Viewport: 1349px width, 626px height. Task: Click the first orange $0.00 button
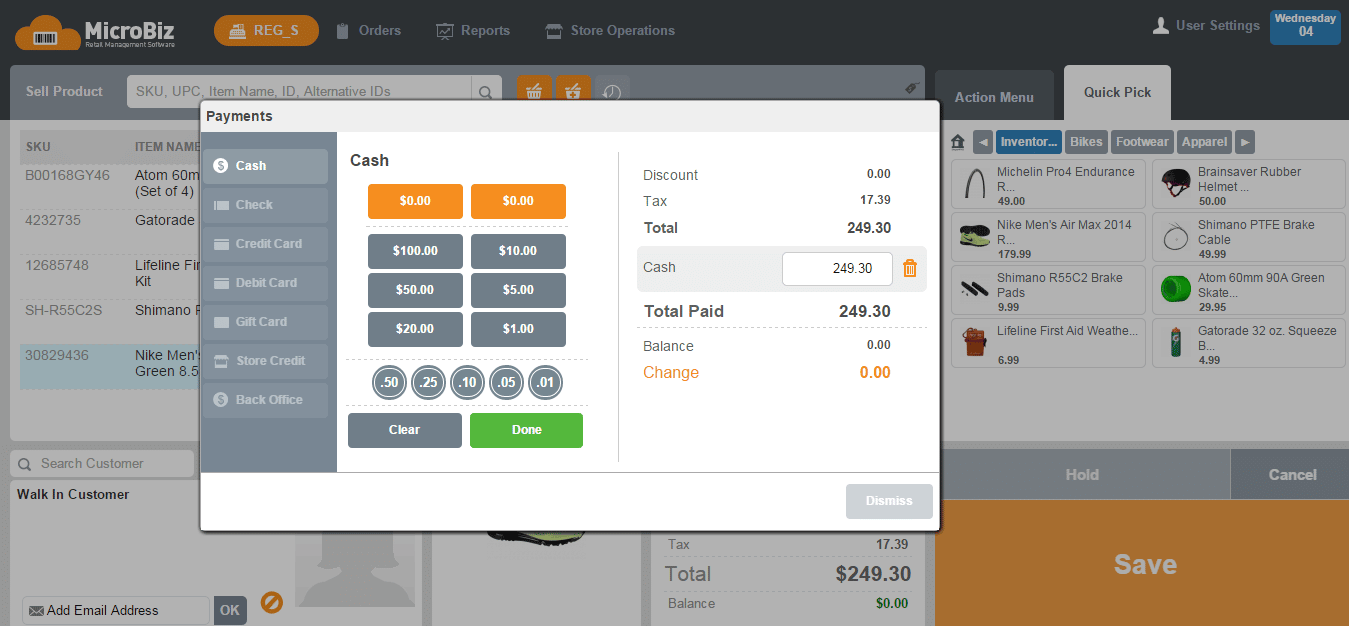[415, 201]
